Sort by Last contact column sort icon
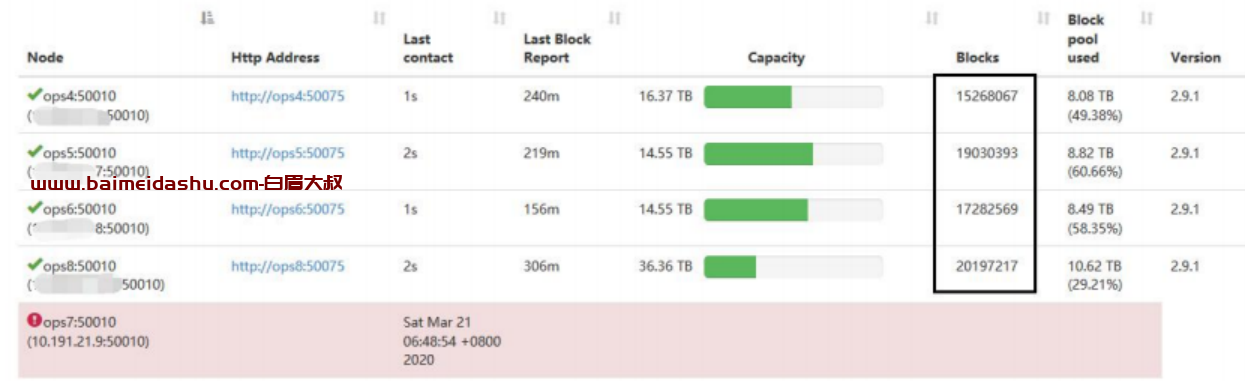 [x=499, y=18]
